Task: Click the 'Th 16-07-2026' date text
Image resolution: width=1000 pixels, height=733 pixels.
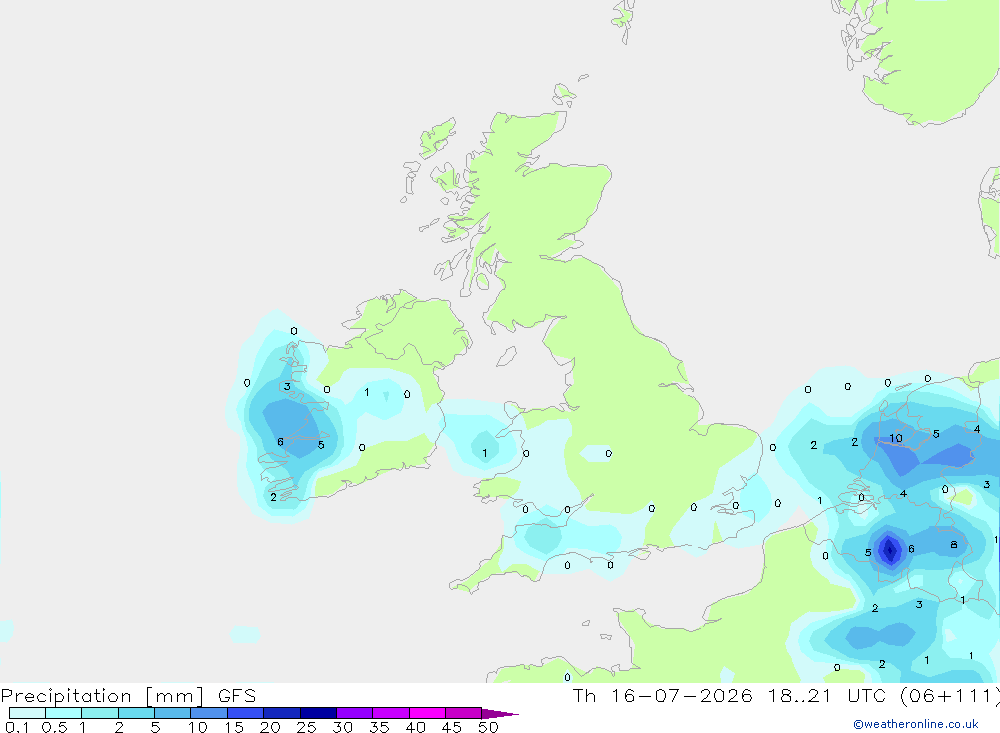Action: pos(662,695)
